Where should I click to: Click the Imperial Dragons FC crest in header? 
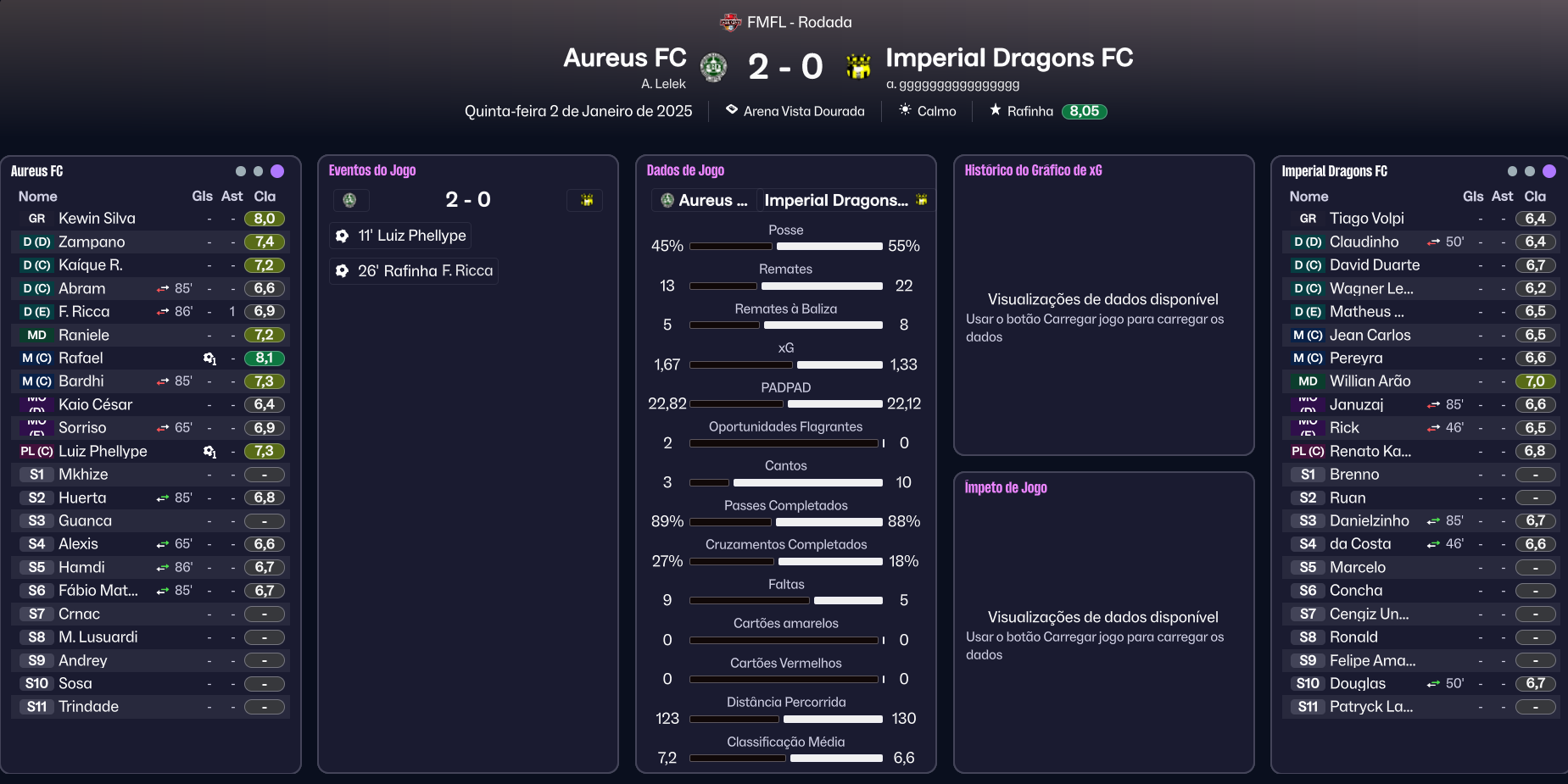pyautogui.click(x=858, y=66)
